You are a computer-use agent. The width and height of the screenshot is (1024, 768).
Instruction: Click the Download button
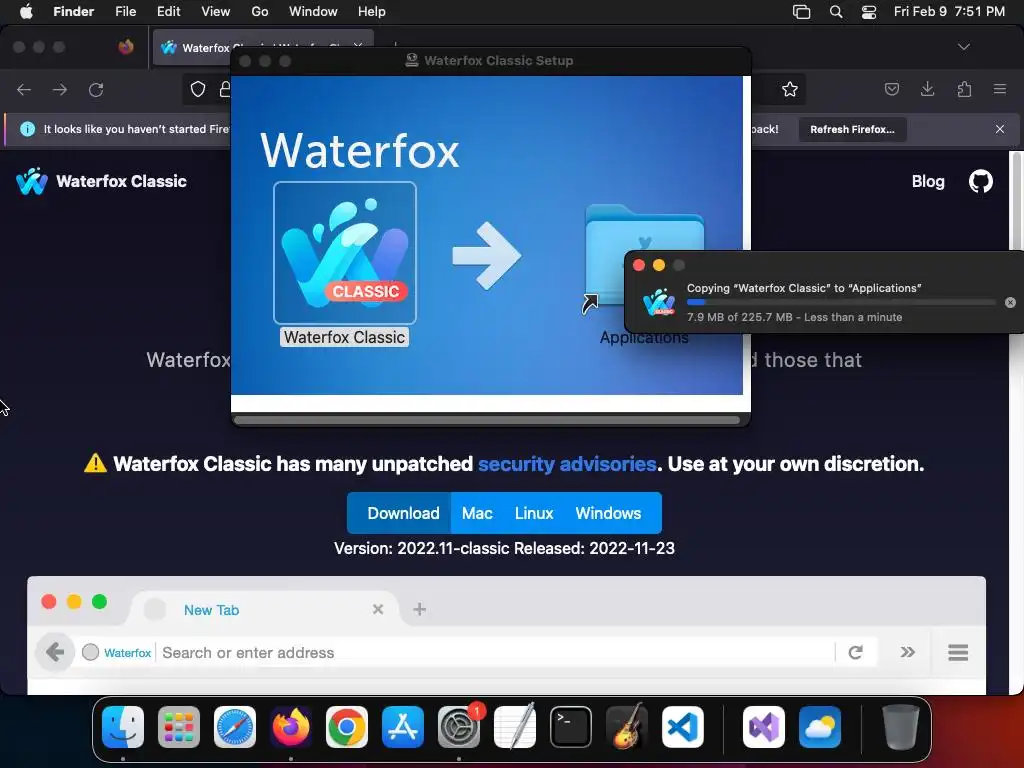[x=400, y=513]
